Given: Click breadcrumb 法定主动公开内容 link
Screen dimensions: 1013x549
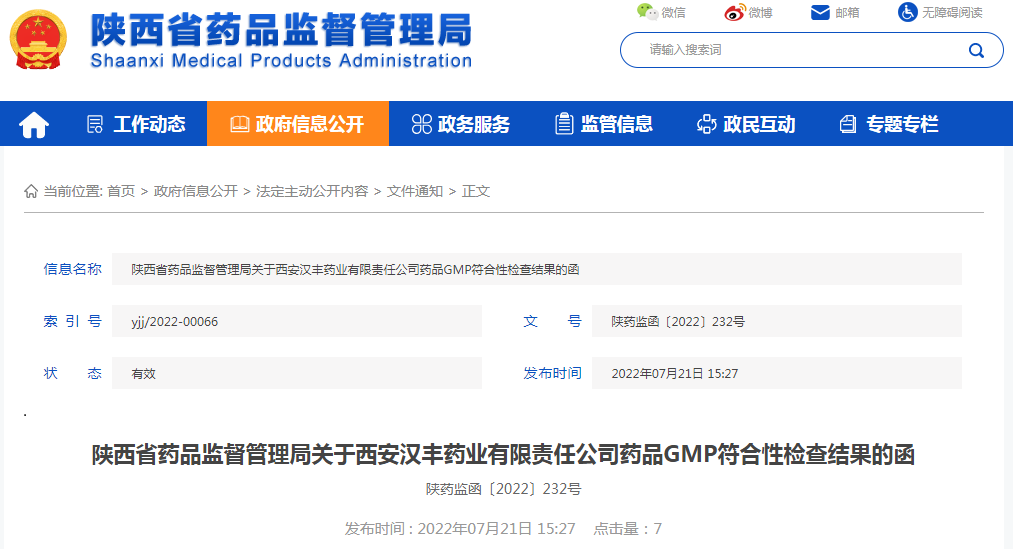Looking at the screenshot, I should (312, 191).
